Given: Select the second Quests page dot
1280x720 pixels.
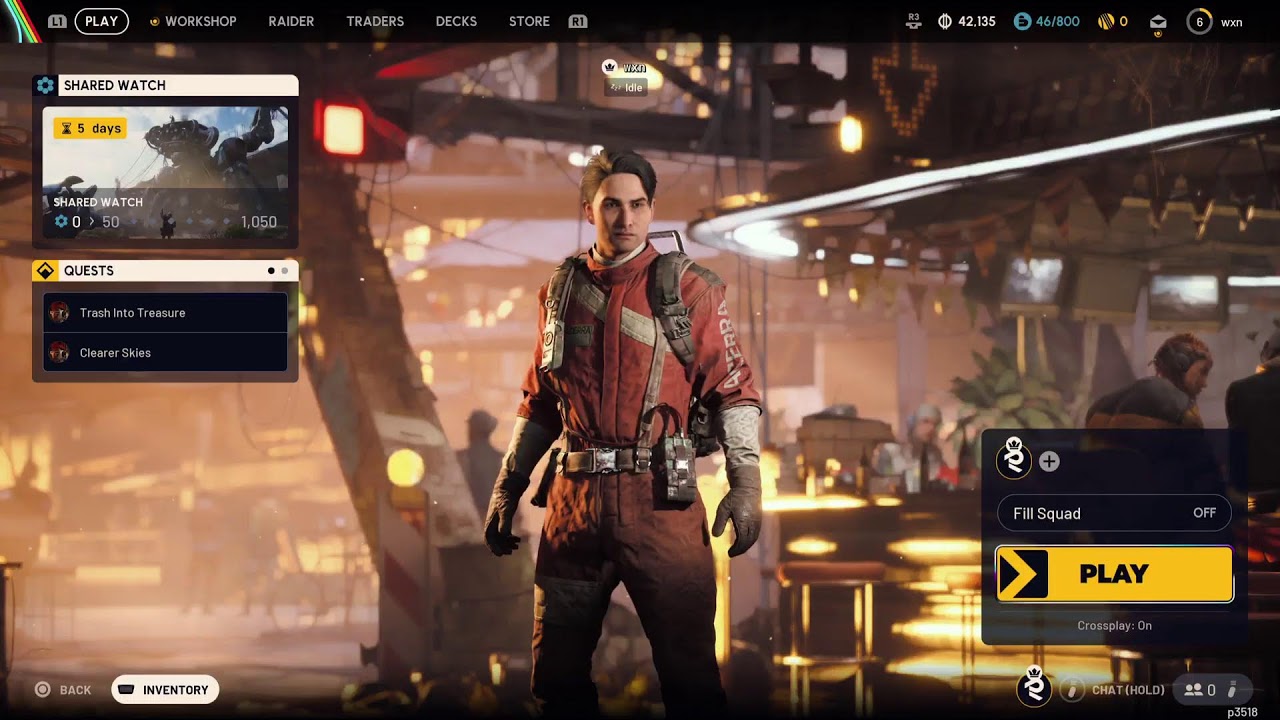Looking at the screenshot, I should [x=284, y=271].
